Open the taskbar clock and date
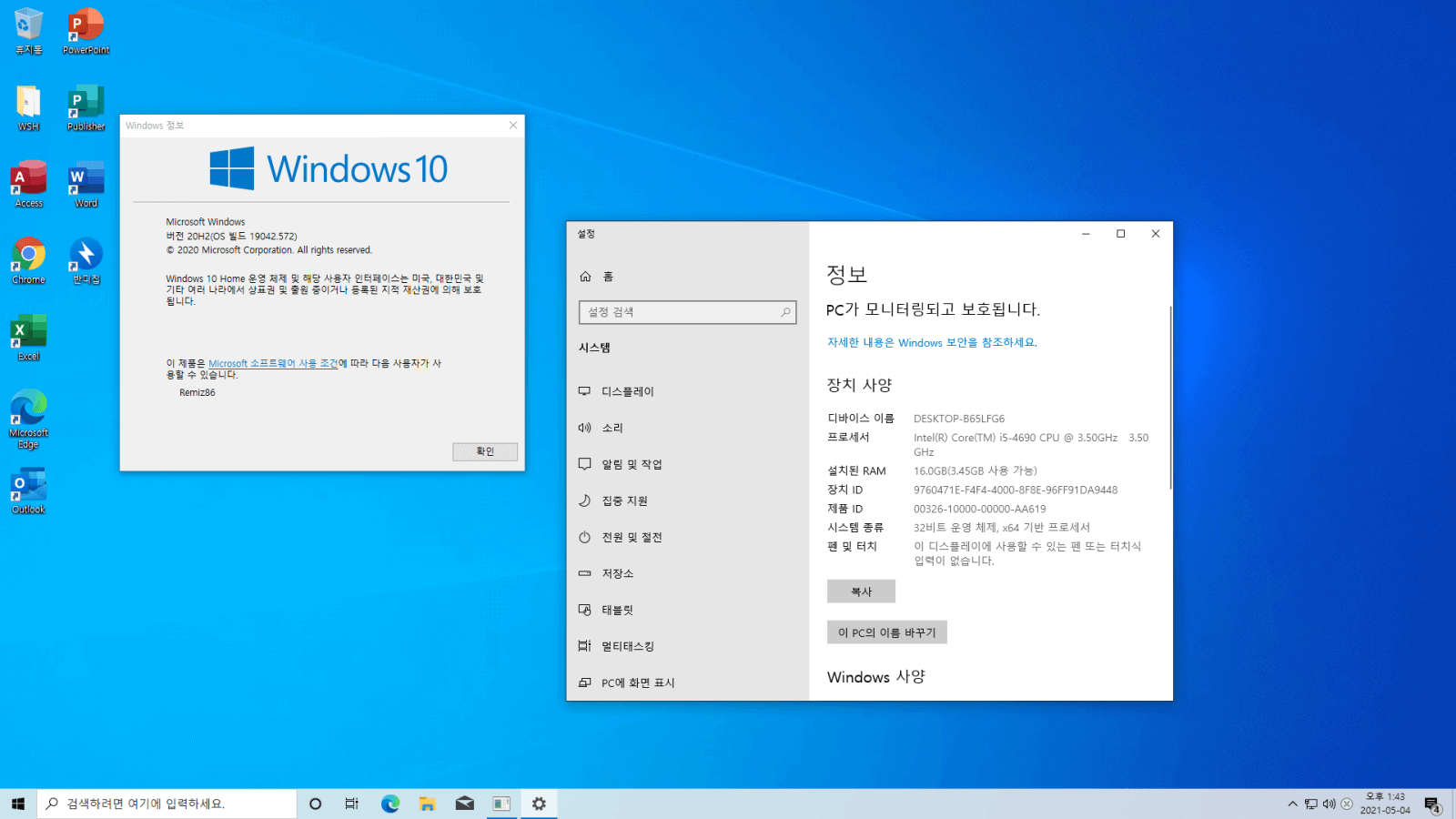This screenshot has width=1456, height=819. coord(1385,804)
